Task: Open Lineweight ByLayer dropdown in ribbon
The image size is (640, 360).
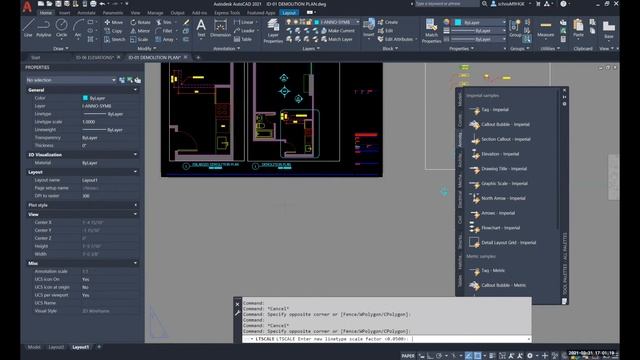Action: (478, 31)
